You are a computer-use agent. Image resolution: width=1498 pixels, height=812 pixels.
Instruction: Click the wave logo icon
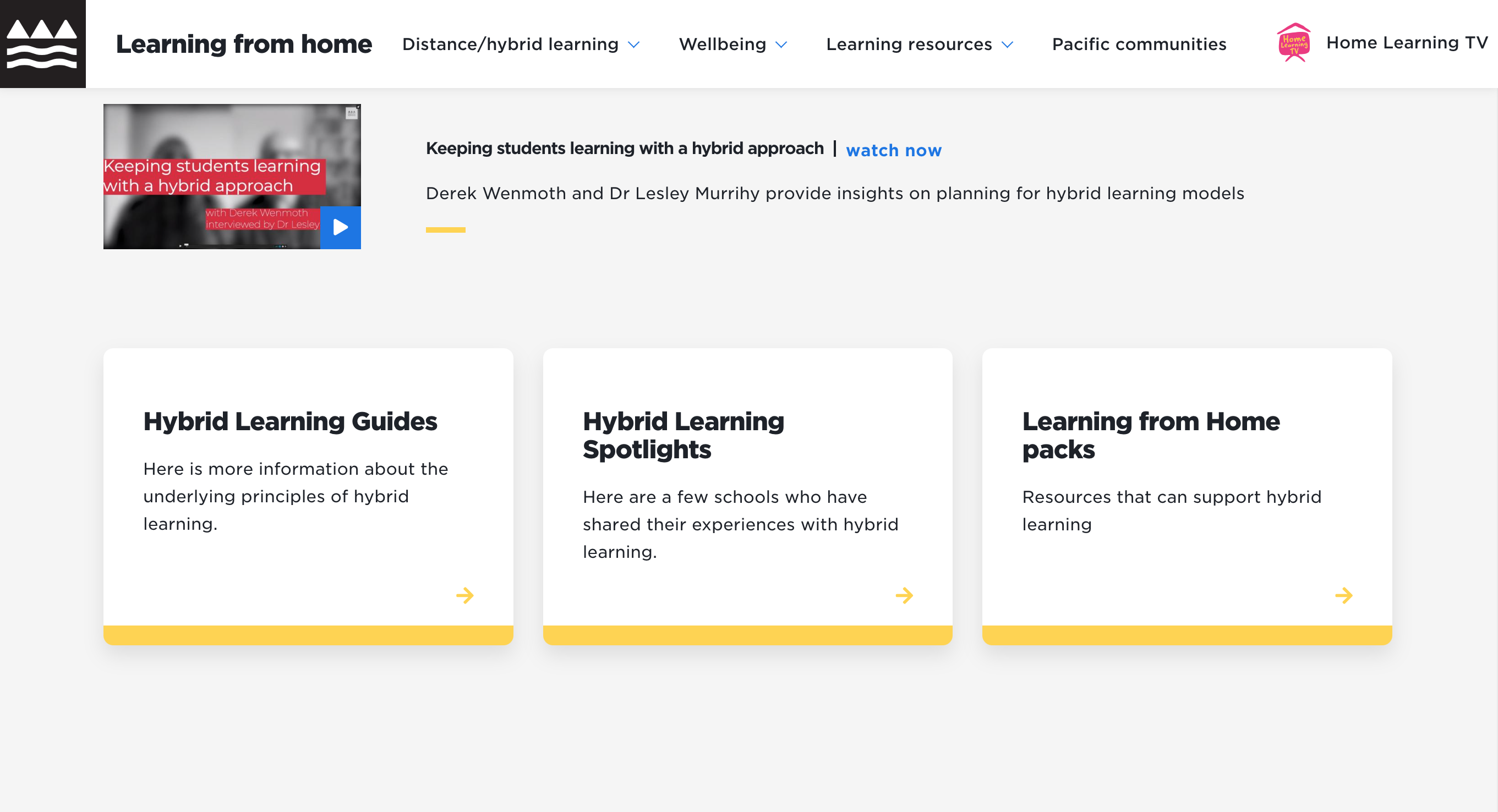[x=43, y=43]
